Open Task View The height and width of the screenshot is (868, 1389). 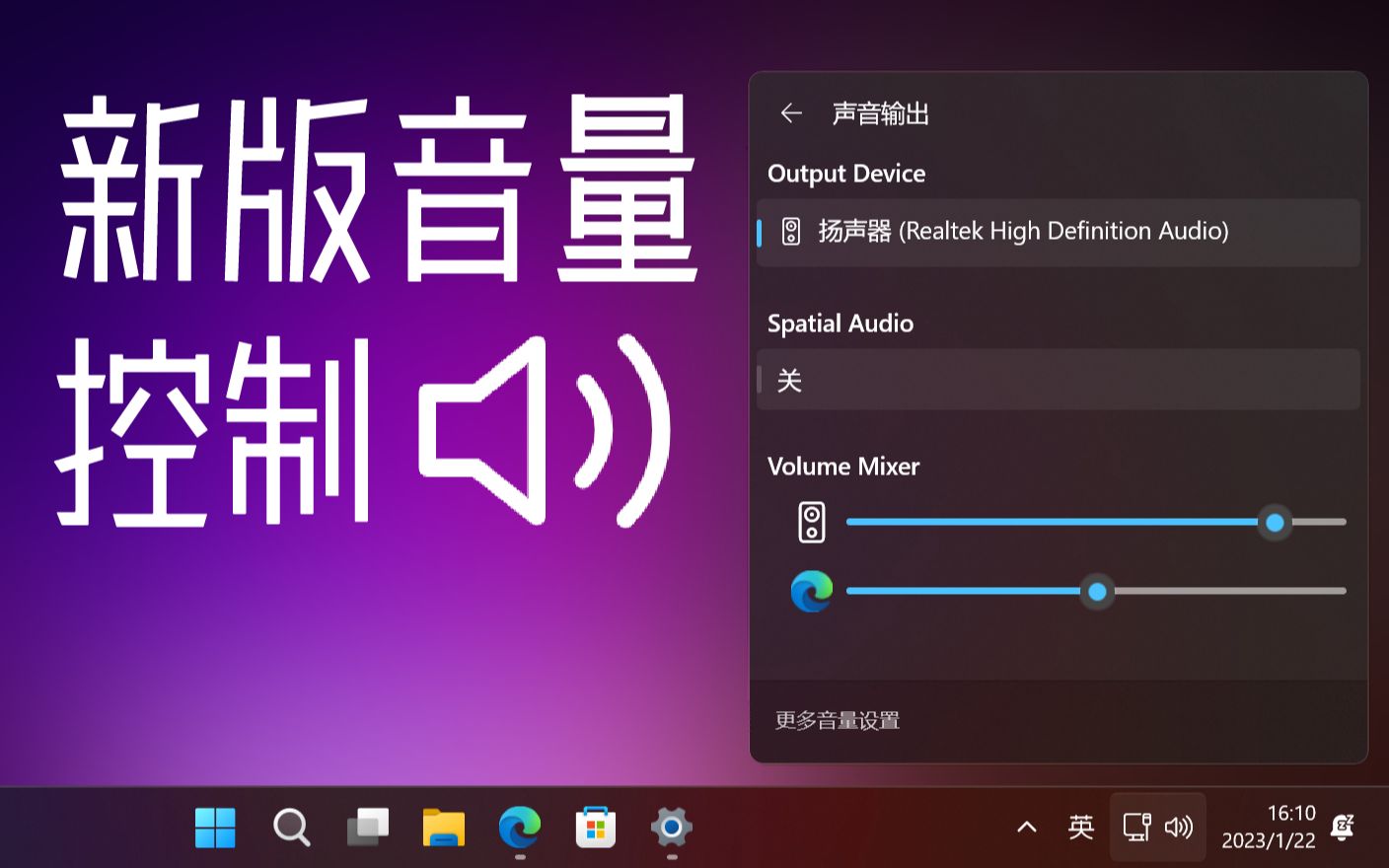tap(367, 828)
